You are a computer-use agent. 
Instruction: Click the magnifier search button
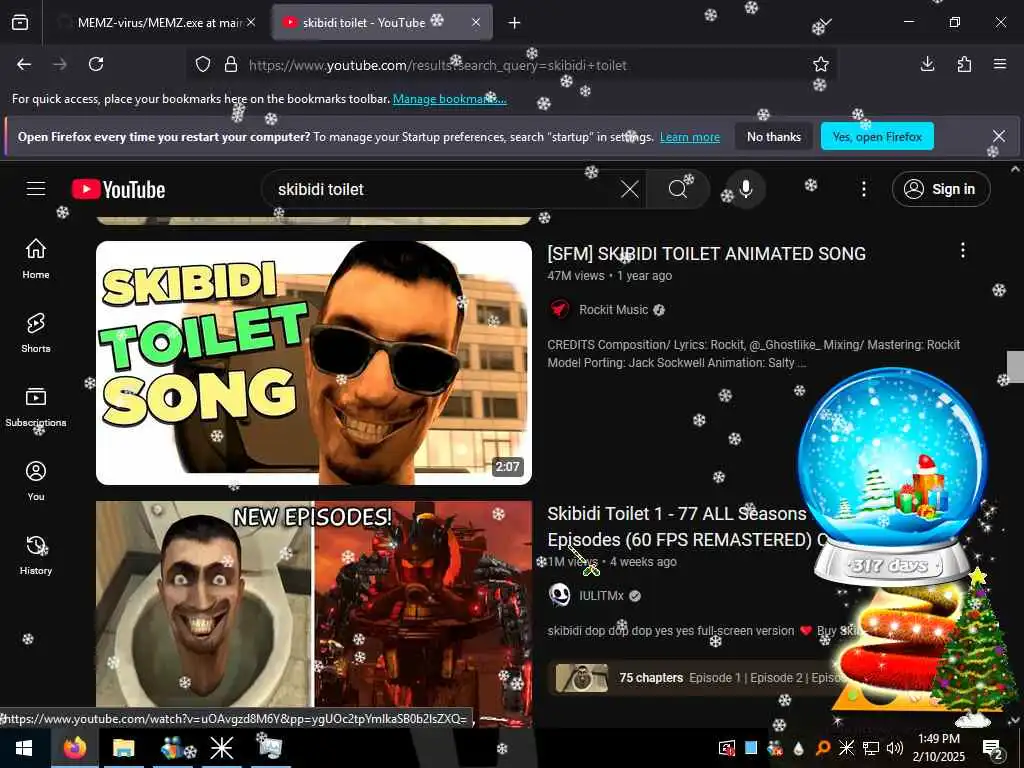(x=678, y=189)
